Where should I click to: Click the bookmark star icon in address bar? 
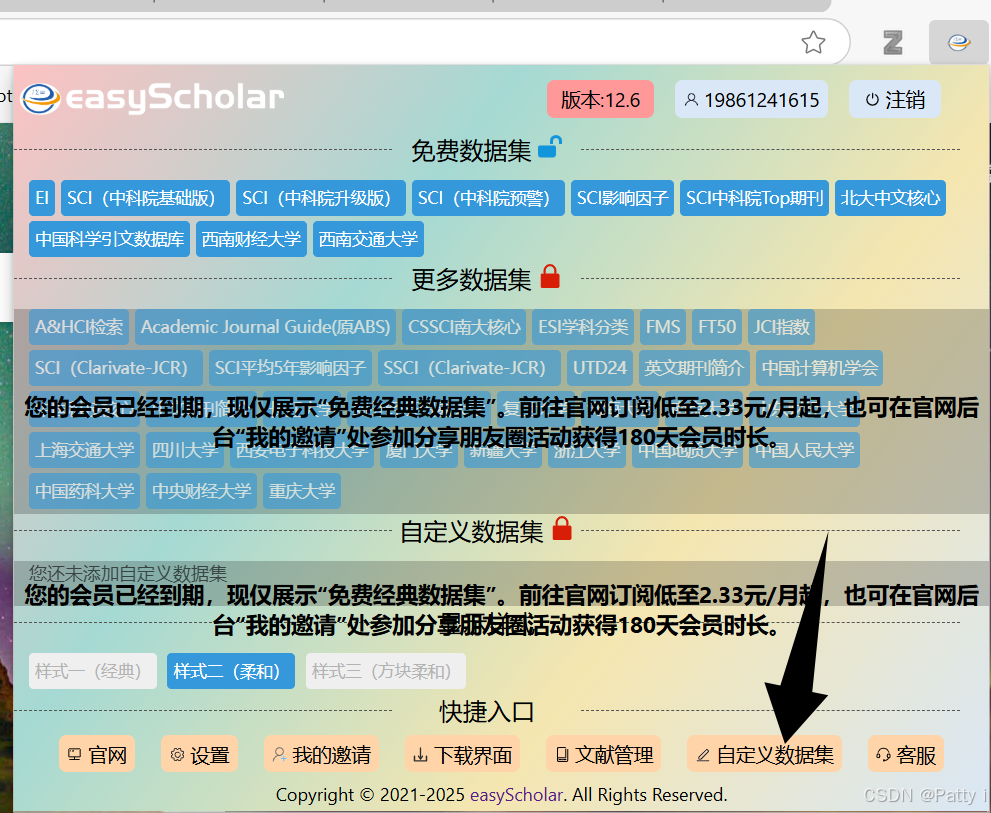click(813, 42)
